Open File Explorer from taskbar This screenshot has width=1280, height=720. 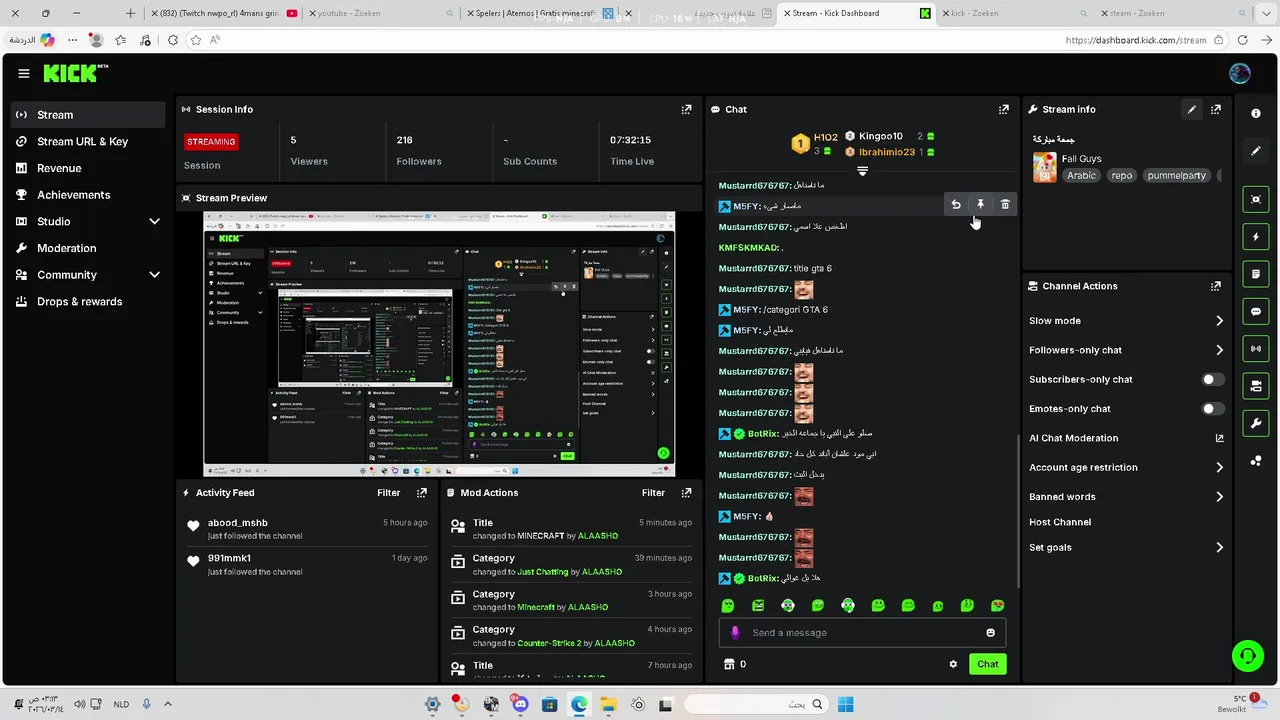[x=608, y=704]
